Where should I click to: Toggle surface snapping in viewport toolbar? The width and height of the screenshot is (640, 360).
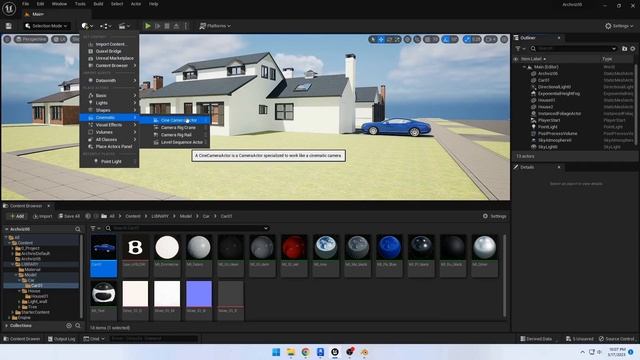pos(417,39)
